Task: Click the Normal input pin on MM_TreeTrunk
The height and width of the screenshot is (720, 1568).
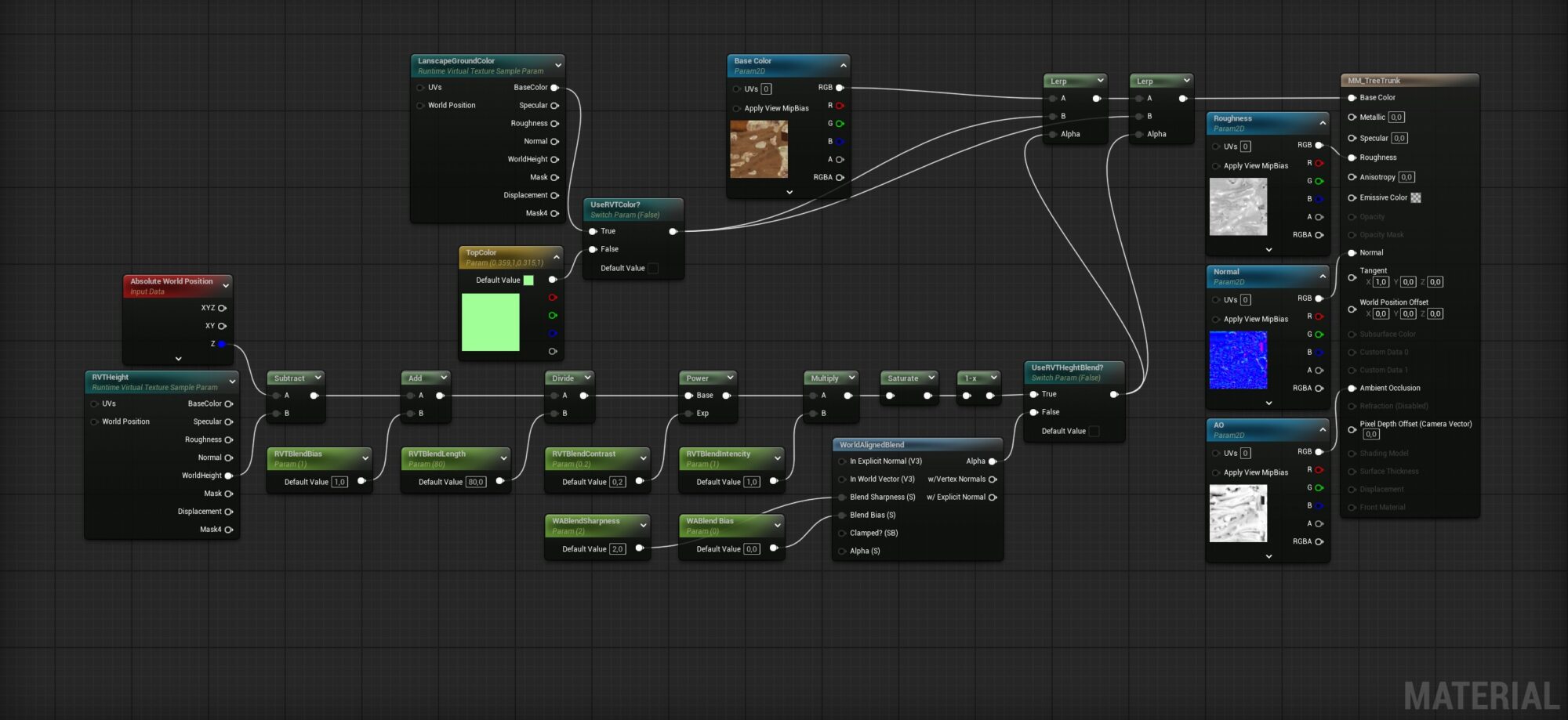Action: click(x=1352, y=252)
